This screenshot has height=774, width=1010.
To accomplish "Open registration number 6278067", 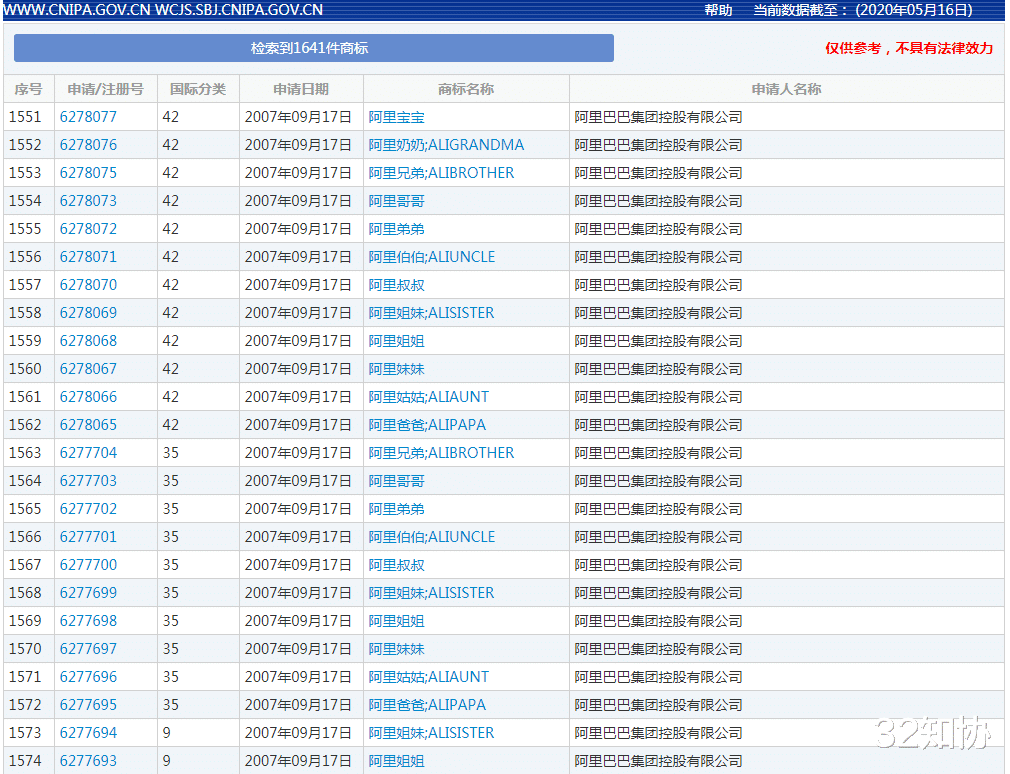I will click(88, 369).
